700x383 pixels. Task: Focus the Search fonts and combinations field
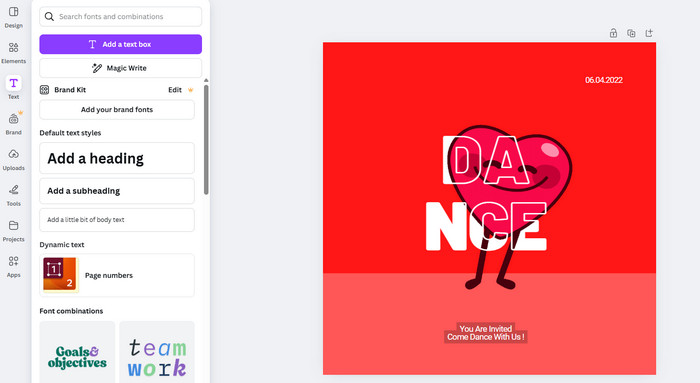click(x=121, y=17)
